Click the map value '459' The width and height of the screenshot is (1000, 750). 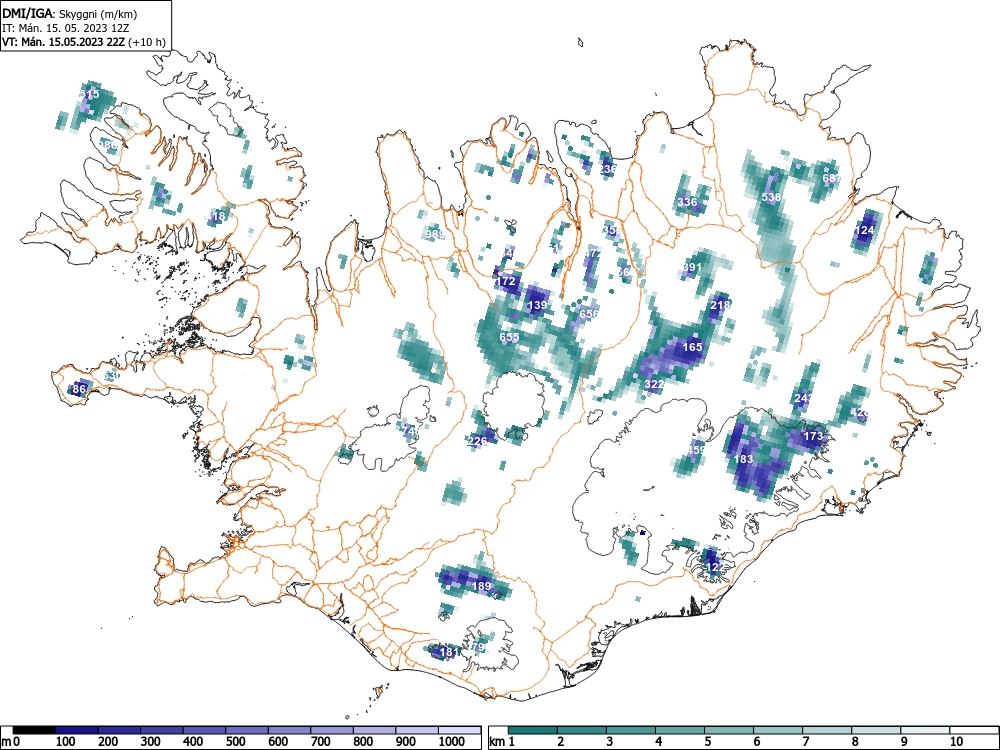coord(696,450)
